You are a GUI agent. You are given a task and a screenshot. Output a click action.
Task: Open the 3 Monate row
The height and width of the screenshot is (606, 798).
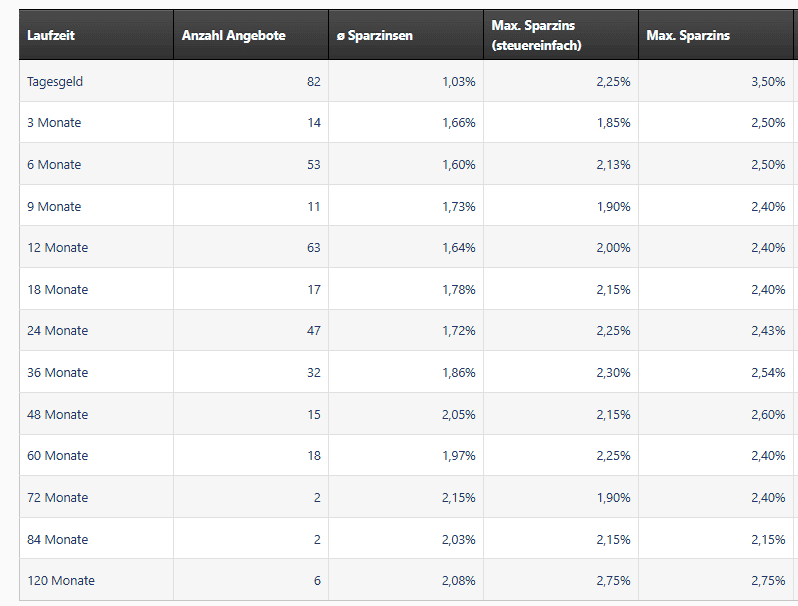[x=54, y=122]
